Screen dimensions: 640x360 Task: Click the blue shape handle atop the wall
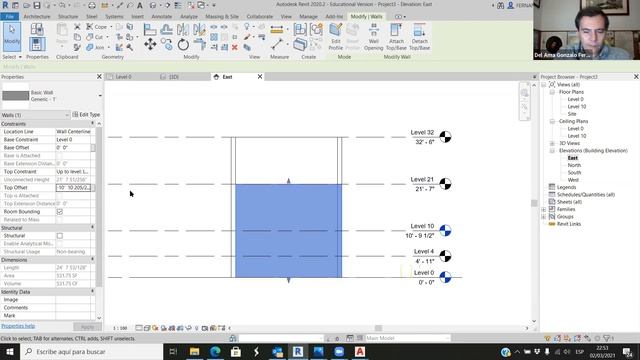pos(289,180)
